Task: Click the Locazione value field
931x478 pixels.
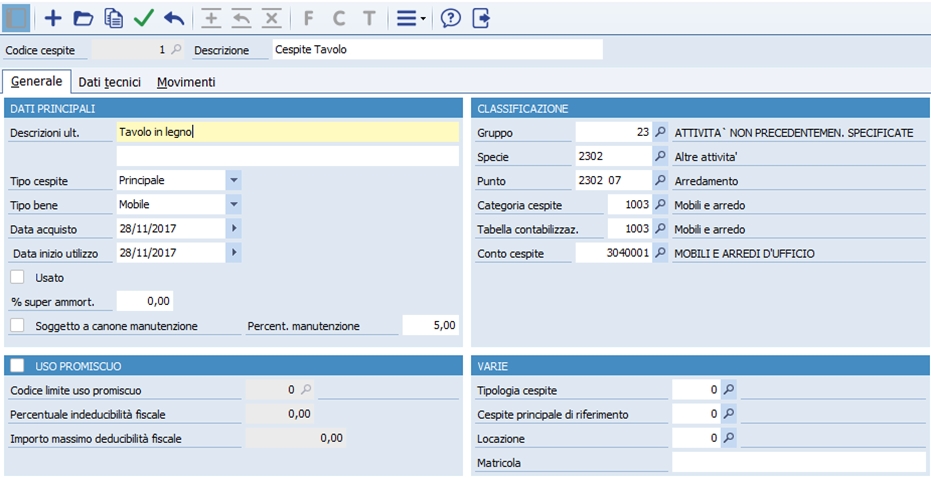Action: click(x=696, y=438)
